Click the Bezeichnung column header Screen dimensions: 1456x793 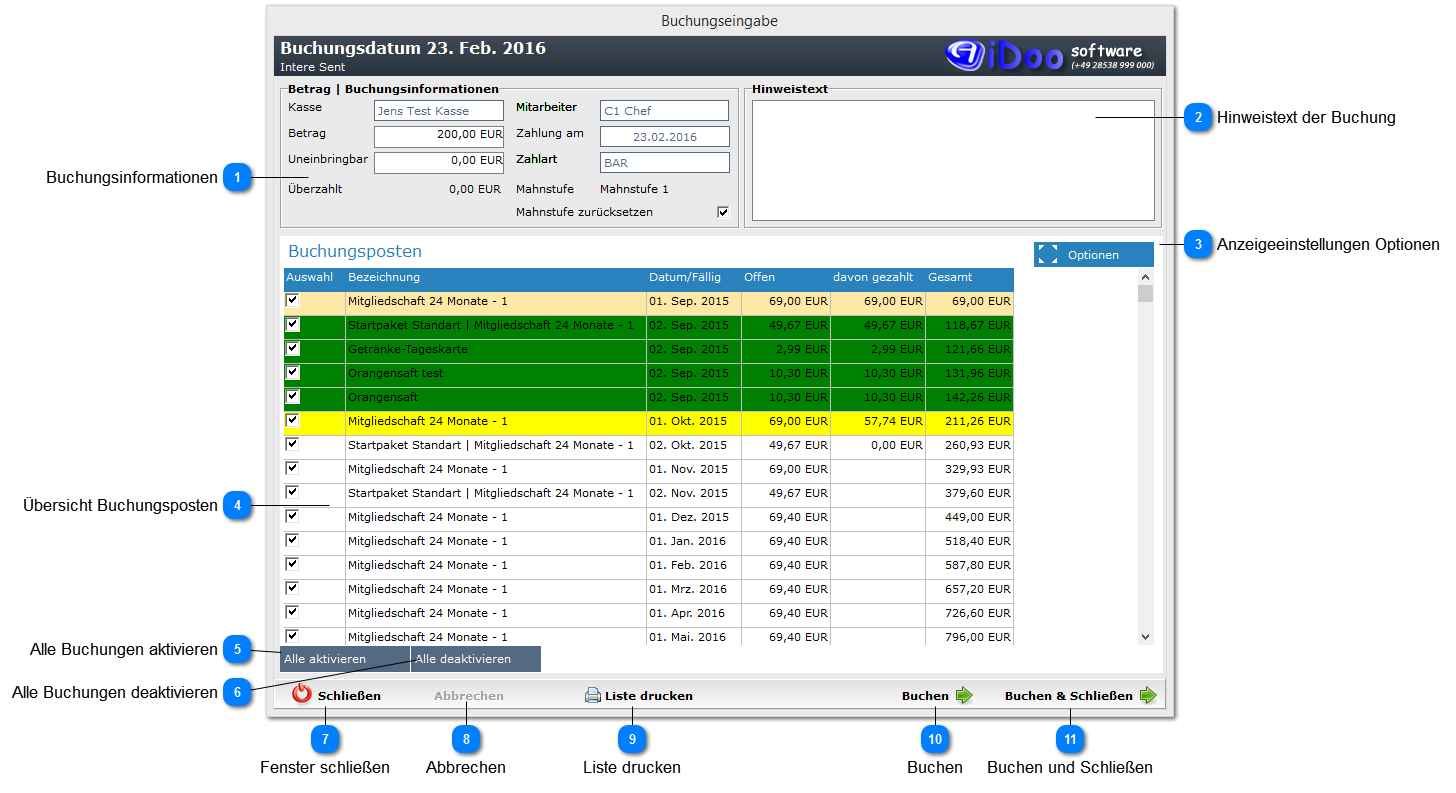(x=384, y=277)
